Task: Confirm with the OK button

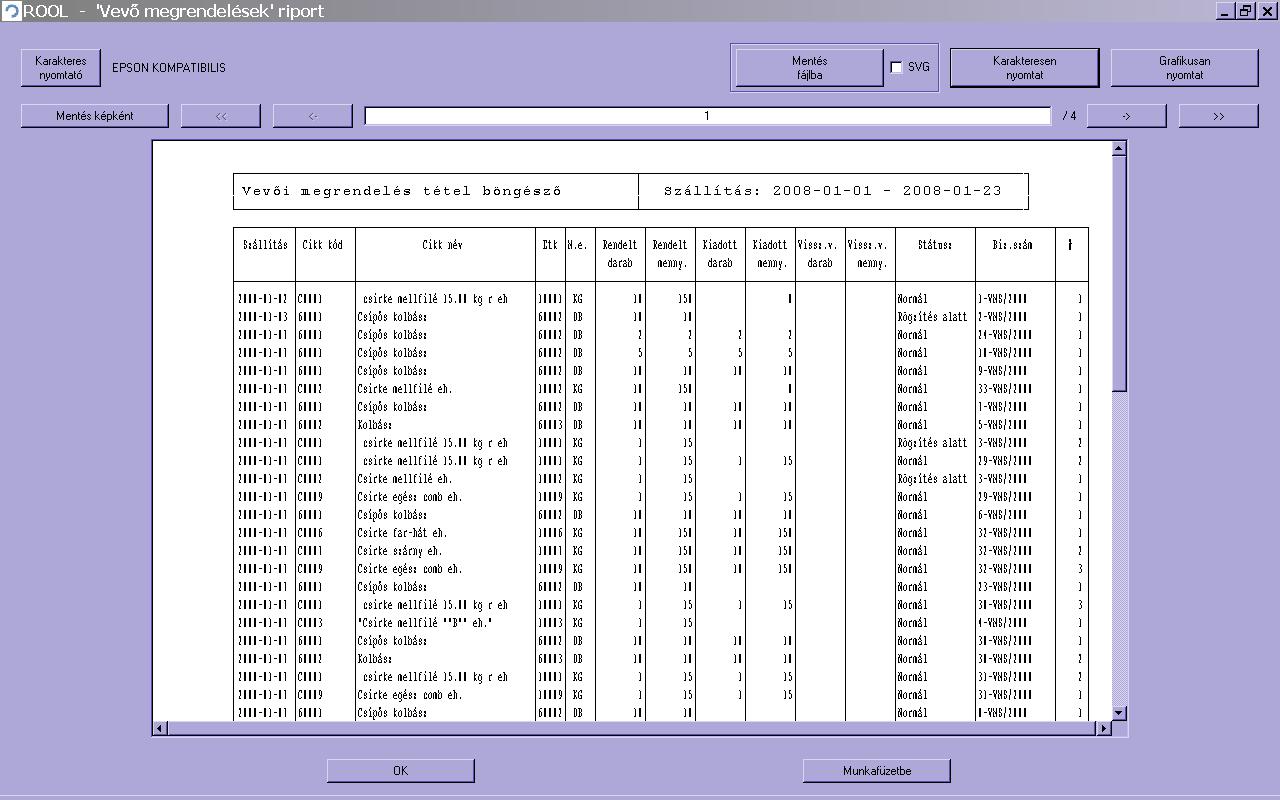Action: [x=400, y=771]
